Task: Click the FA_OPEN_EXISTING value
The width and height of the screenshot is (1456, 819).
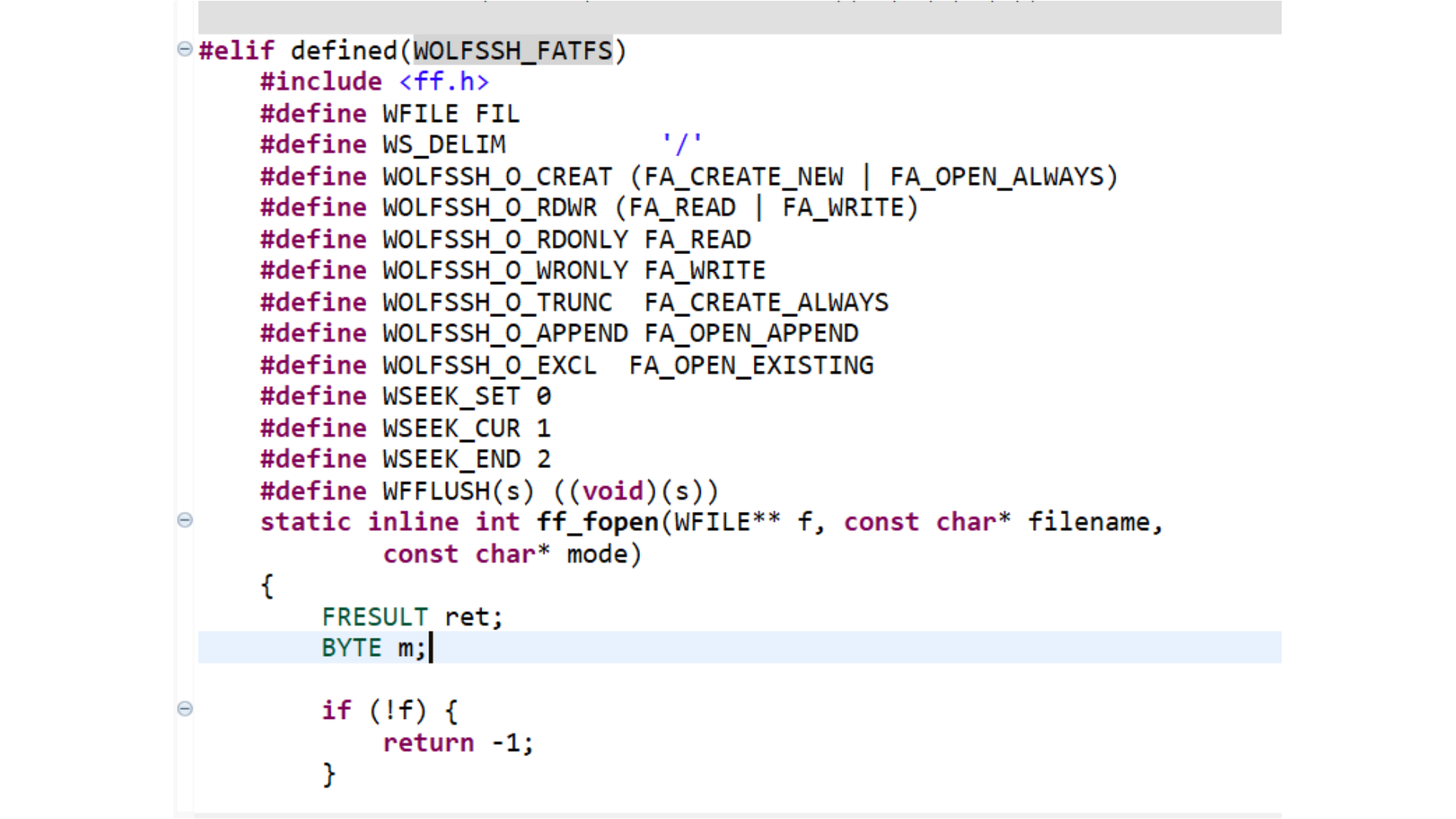Action: coord(751,366)
